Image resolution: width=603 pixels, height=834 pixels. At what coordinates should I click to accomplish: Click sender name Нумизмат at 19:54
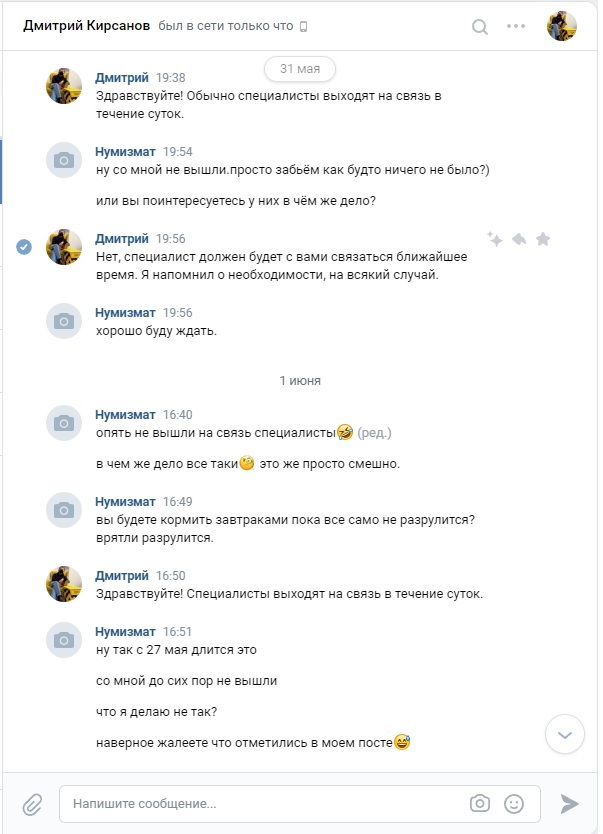point(125,152)
